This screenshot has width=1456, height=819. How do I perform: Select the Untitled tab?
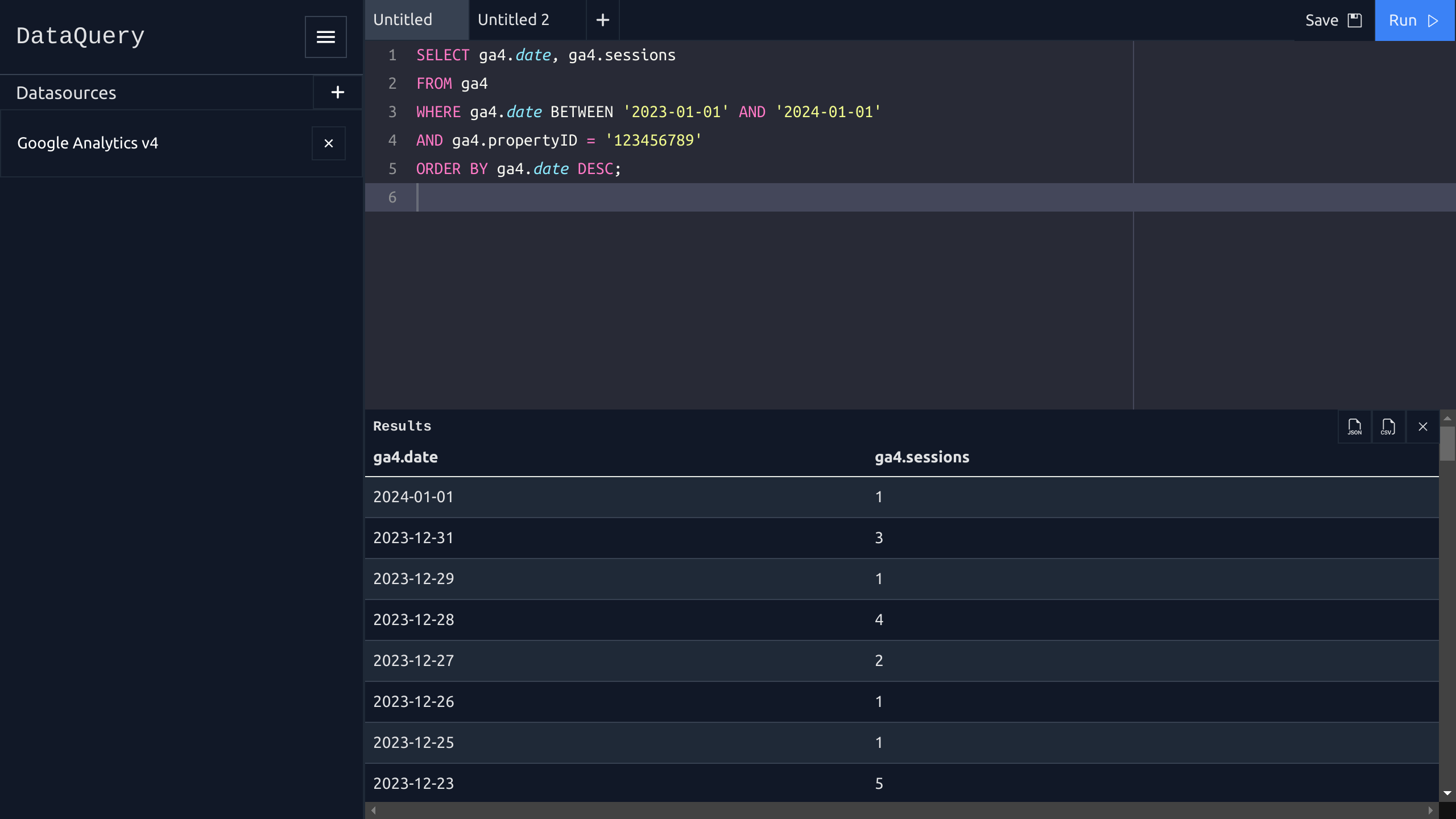(403, 20)
